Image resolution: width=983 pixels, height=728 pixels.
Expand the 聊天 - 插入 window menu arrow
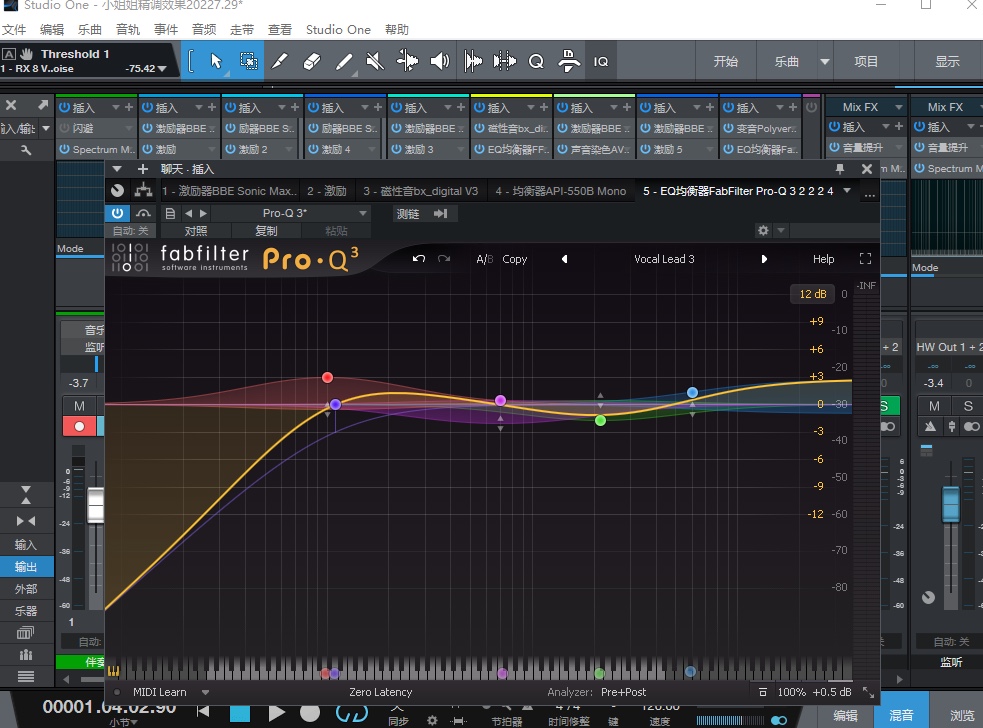coord(117,169)
